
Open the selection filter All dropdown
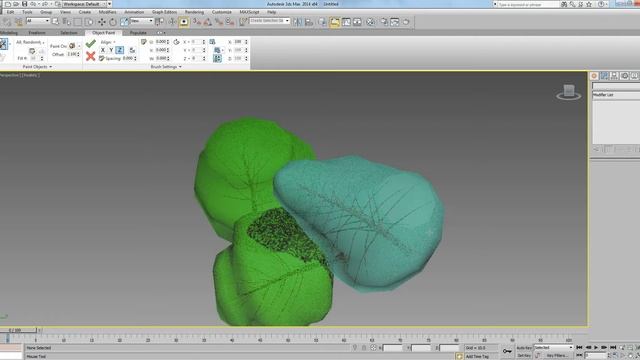click(38, 21)
